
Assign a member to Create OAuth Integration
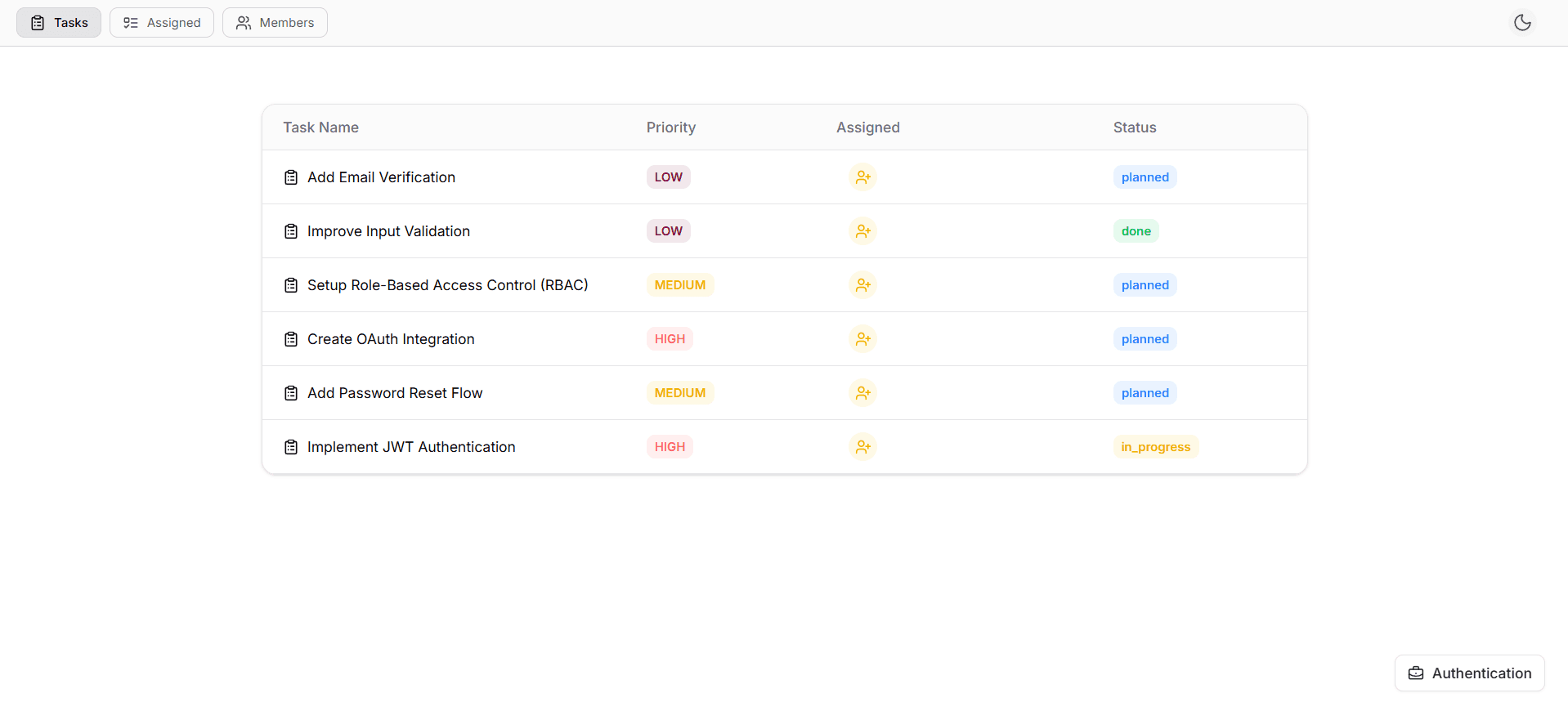(x=862, y=339)
